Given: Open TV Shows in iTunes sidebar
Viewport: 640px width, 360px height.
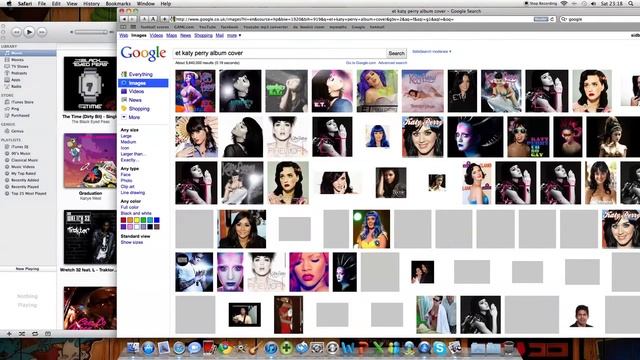Looking at the screenshot, I should click(19, 67).
